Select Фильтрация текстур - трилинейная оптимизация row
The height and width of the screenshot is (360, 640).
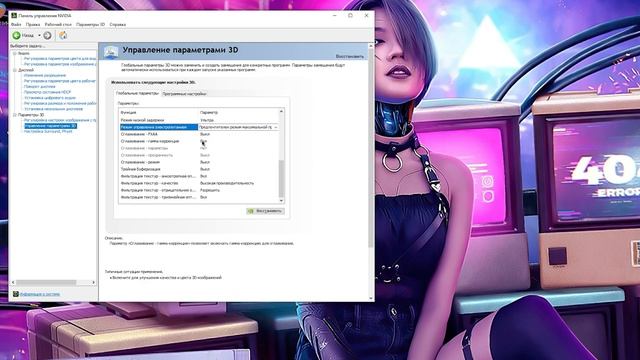(199, 197)
